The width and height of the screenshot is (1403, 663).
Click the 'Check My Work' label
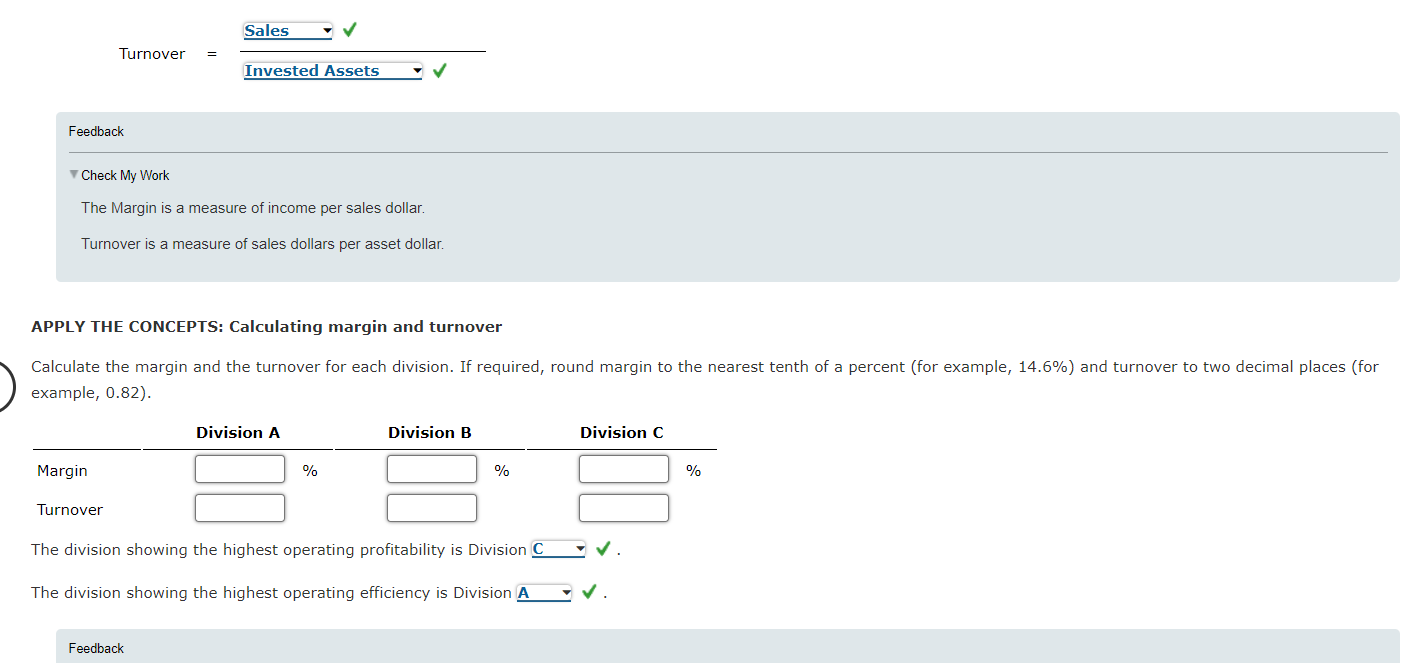click(125, 175)
